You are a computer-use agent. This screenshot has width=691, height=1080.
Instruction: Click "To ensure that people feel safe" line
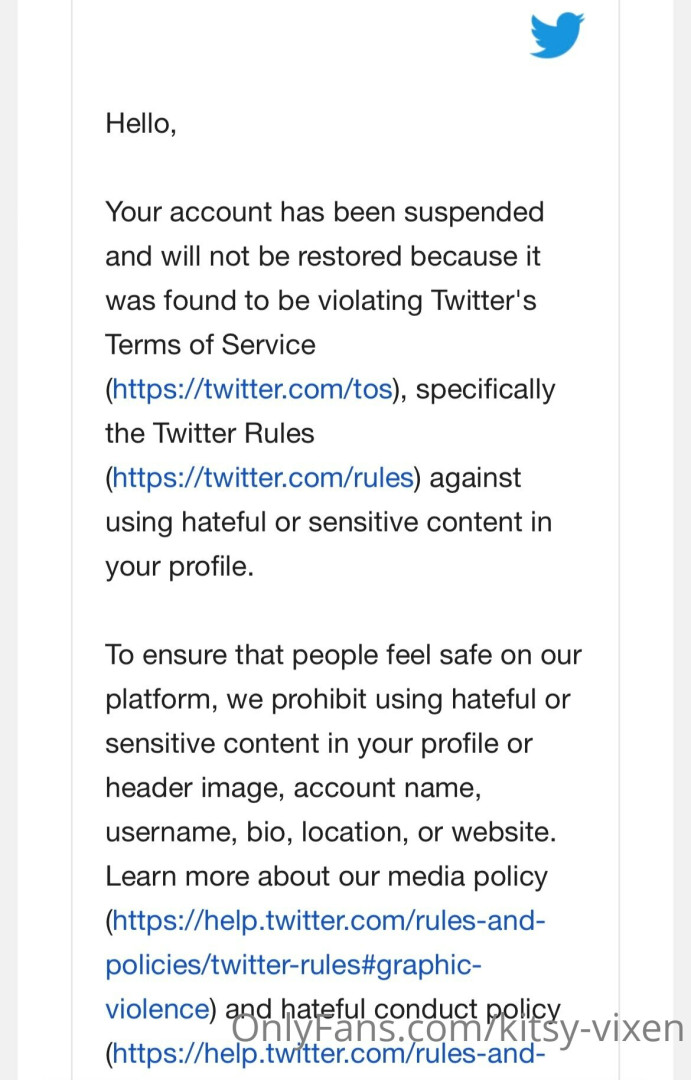tap(343, 655)
